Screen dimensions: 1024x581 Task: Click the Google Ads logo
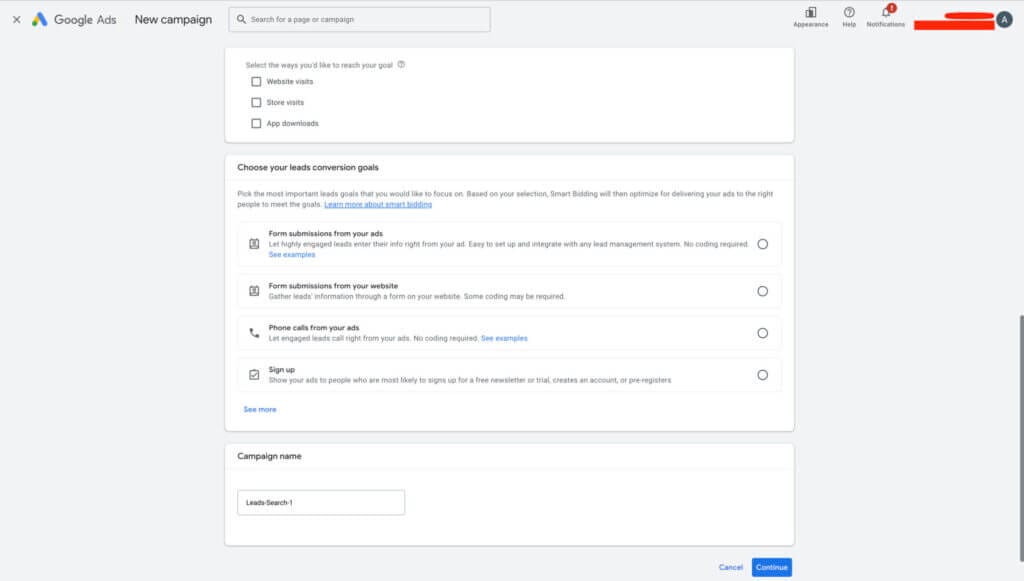click(x=76, y=19)
